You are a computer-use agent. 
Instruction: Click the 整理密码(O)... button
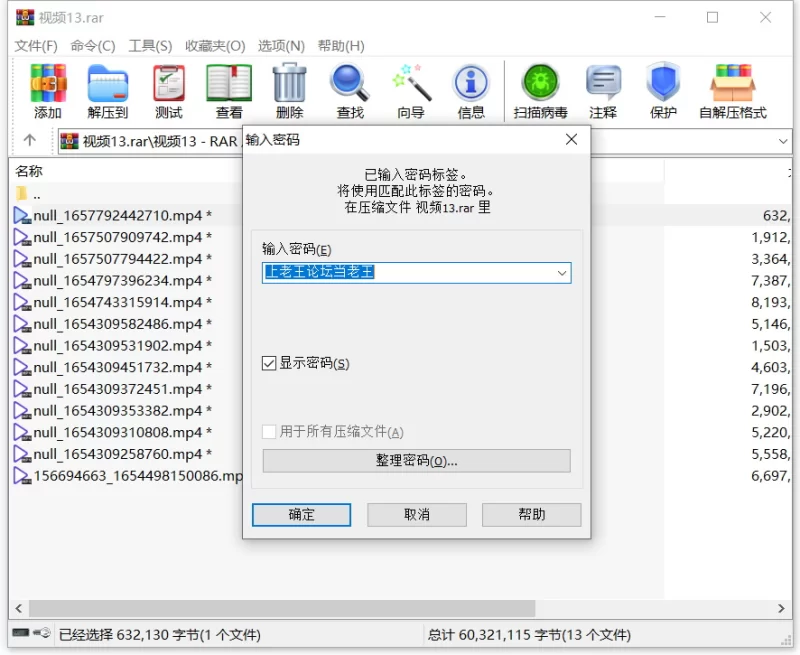pyautogui.click(x=416, y=461)
